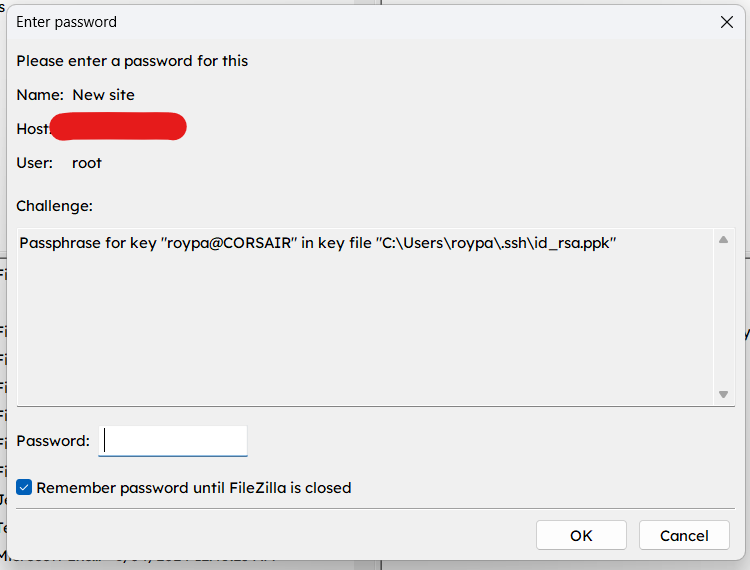Toggle the Remember password checkbox box

(24, 488)
